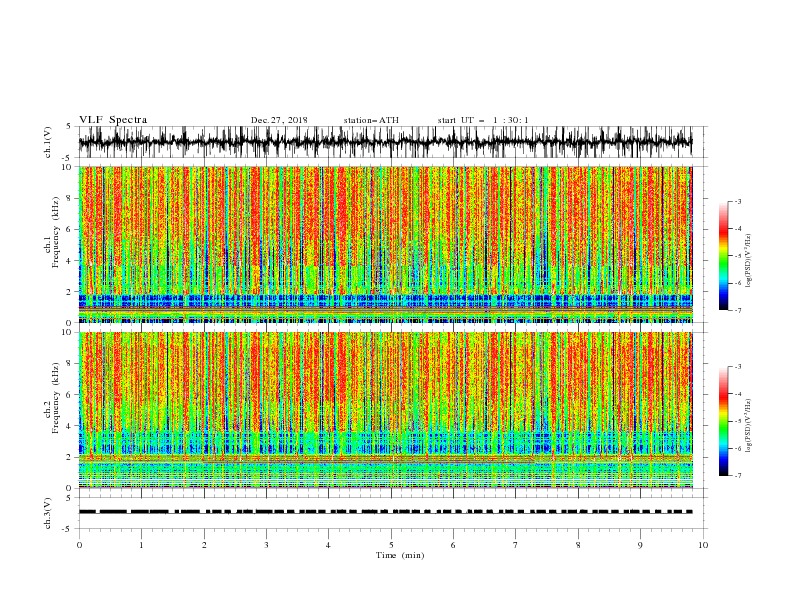
Task: Click the time axis tick label "7"
Action: [516, 545]
